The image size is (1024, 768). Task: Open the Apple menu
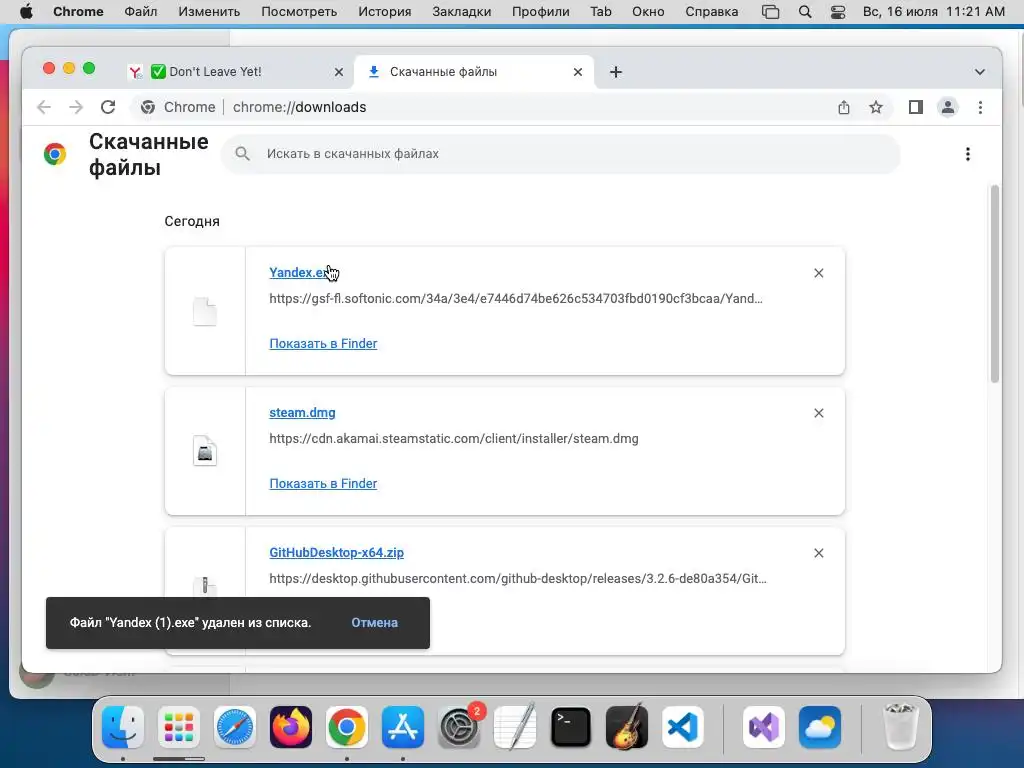(26, 12)
